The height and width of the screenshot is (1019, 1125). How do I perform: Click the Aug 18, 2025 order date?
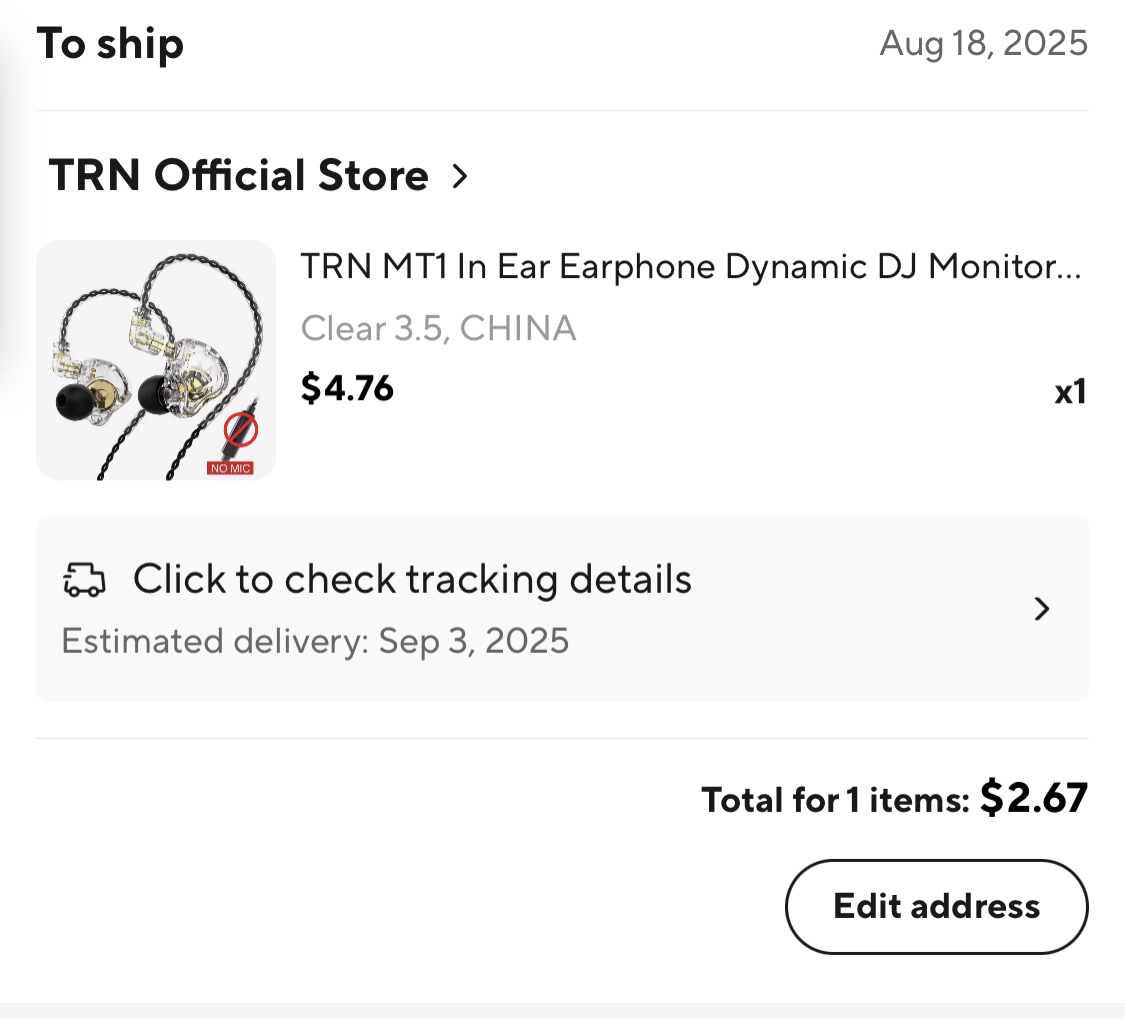[983, 44]
